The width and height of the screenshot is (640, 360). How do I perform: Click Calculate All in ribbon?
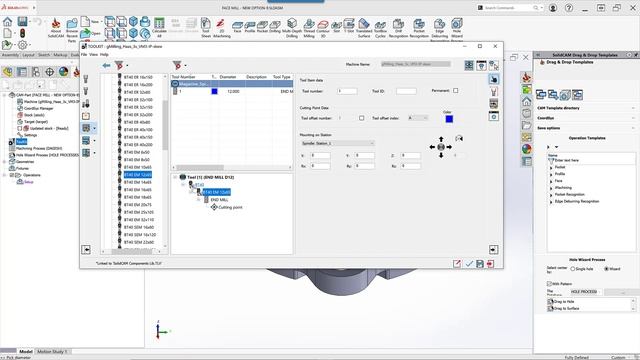point(159,28)
